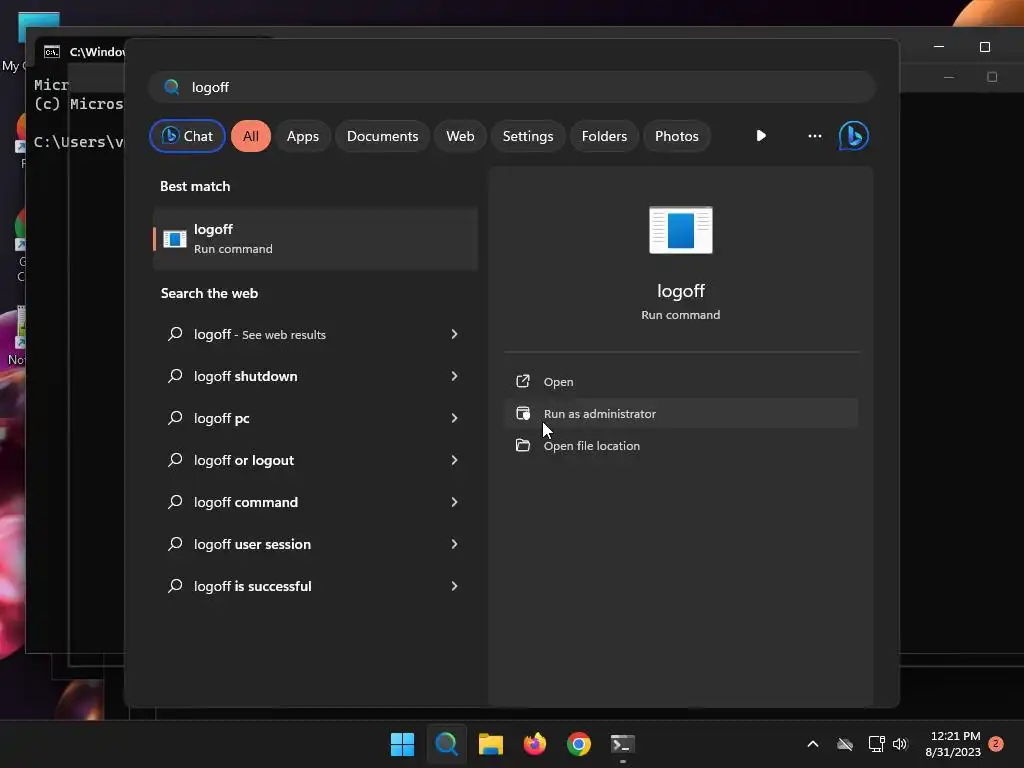Click the Open action's arrow icon
This screenshot has height=768, width=1024.
522,381
